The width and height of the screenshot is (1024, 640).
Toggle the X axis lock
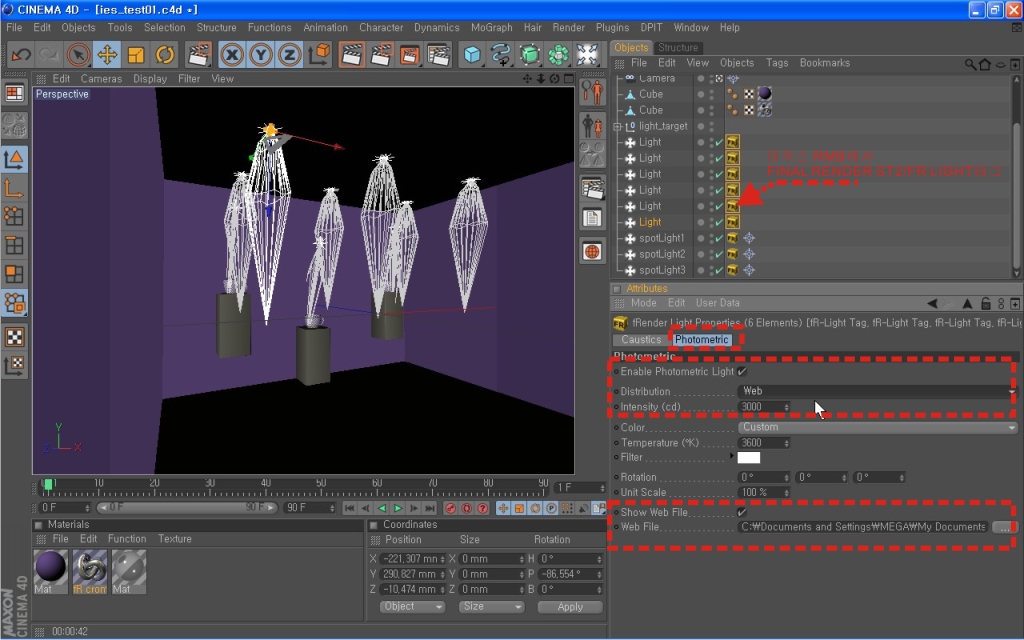(x=232, y=55)
